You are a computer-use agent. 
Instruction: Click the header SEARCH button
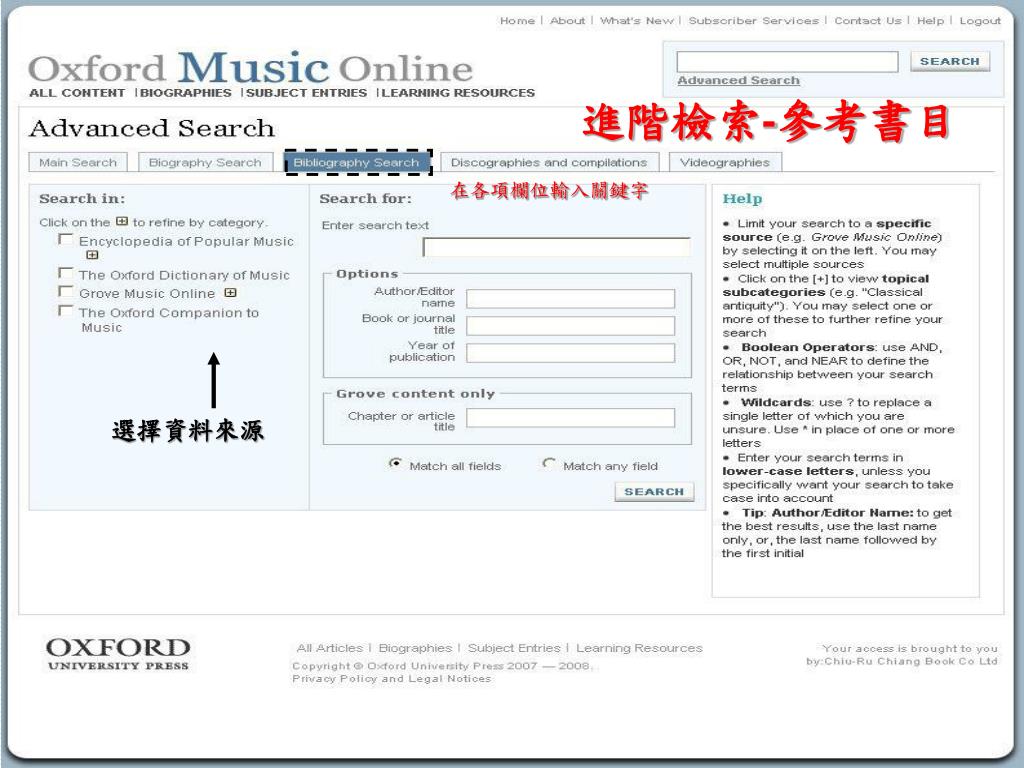[x=950, y=61]
